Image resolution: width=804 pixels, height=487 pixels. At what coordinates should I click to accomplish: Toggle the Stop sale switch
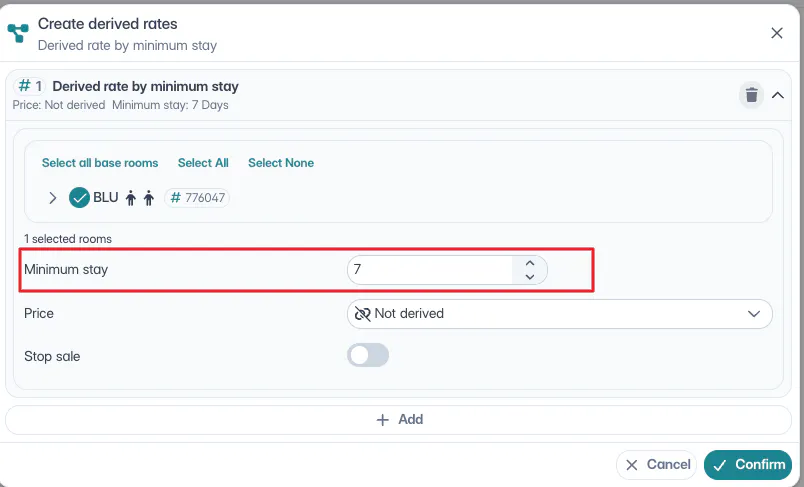(x=368, y=355)
